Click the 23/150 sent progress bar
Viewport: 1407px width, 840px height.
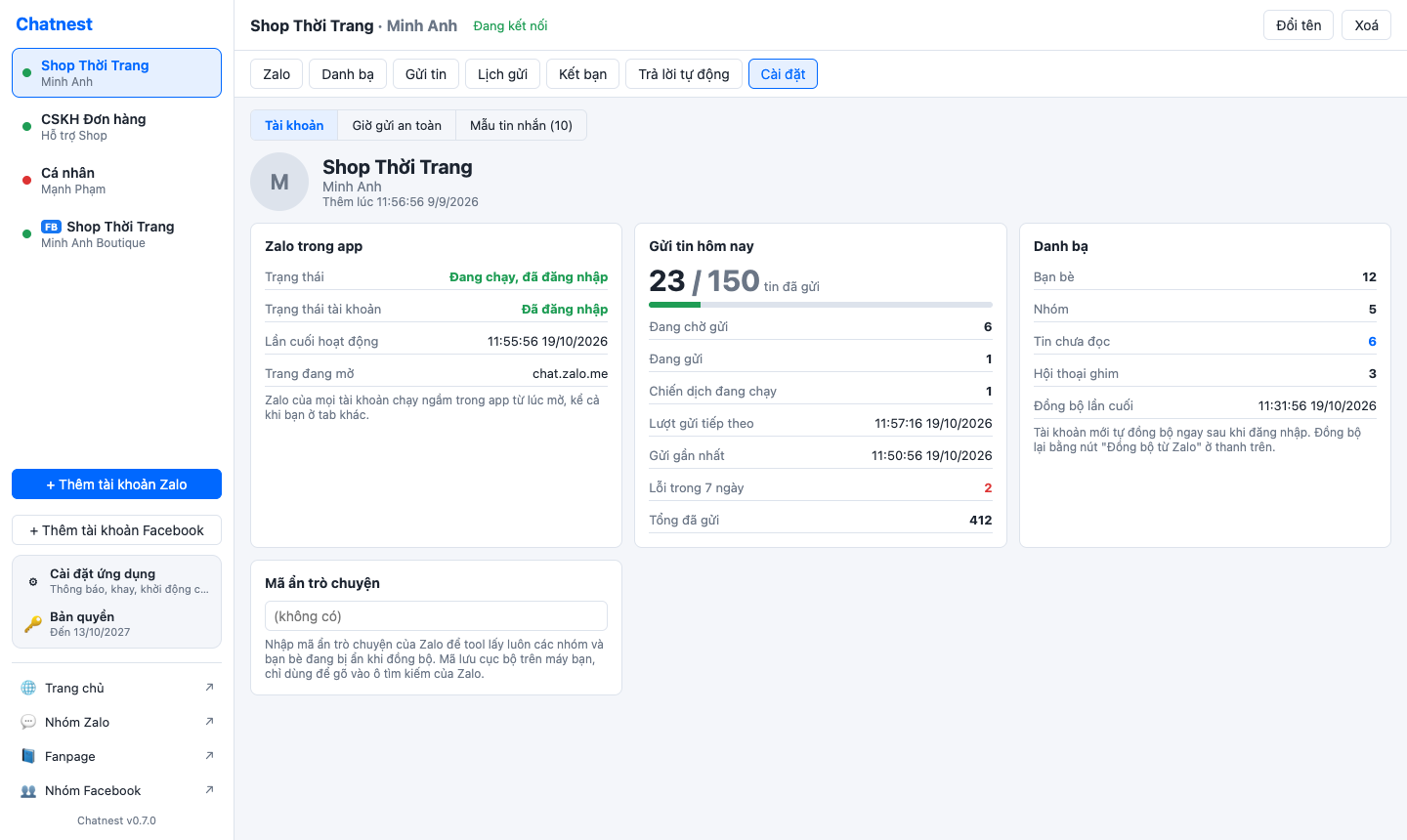coord(821,305)
